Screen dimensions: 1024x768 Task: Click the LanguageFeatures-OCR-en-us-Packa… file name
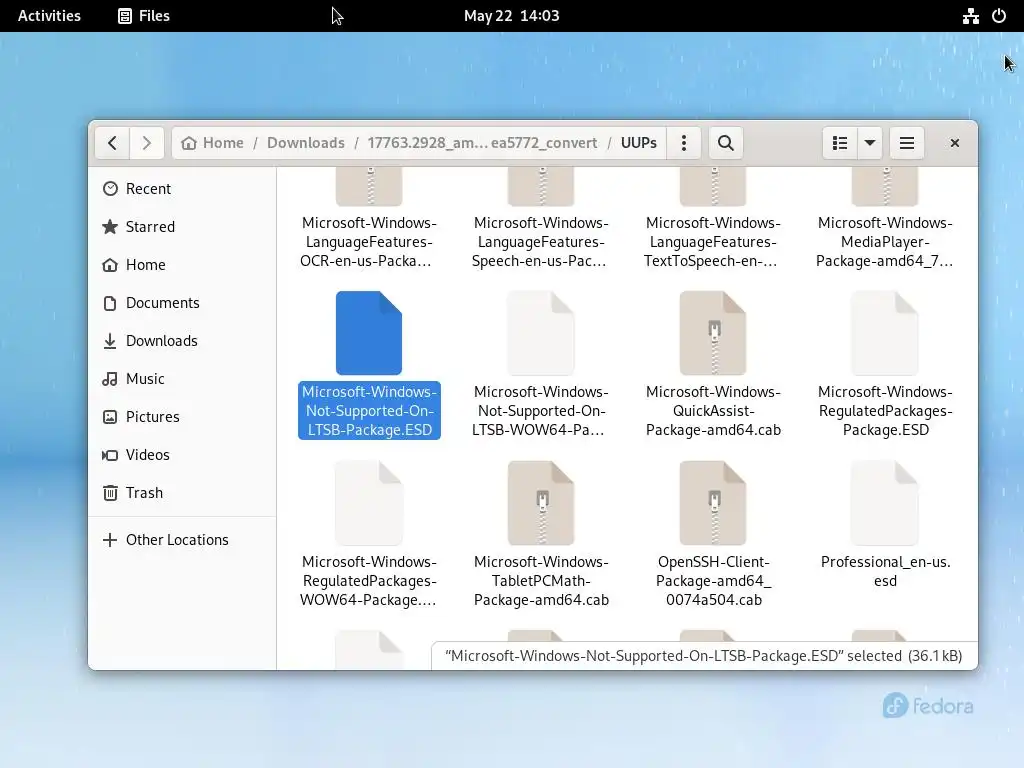pos(369,242)
